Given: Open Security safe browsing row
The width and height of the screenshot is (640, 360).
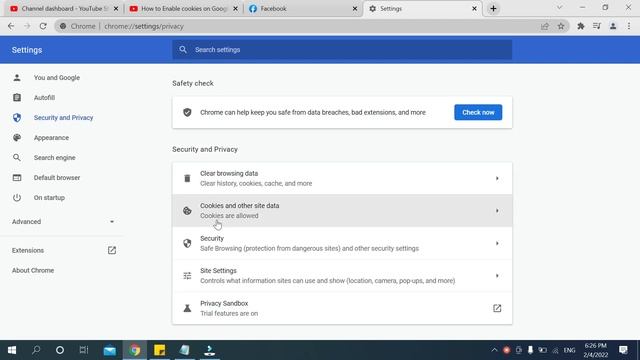Looking at the screenshot, I should [342, 243].
